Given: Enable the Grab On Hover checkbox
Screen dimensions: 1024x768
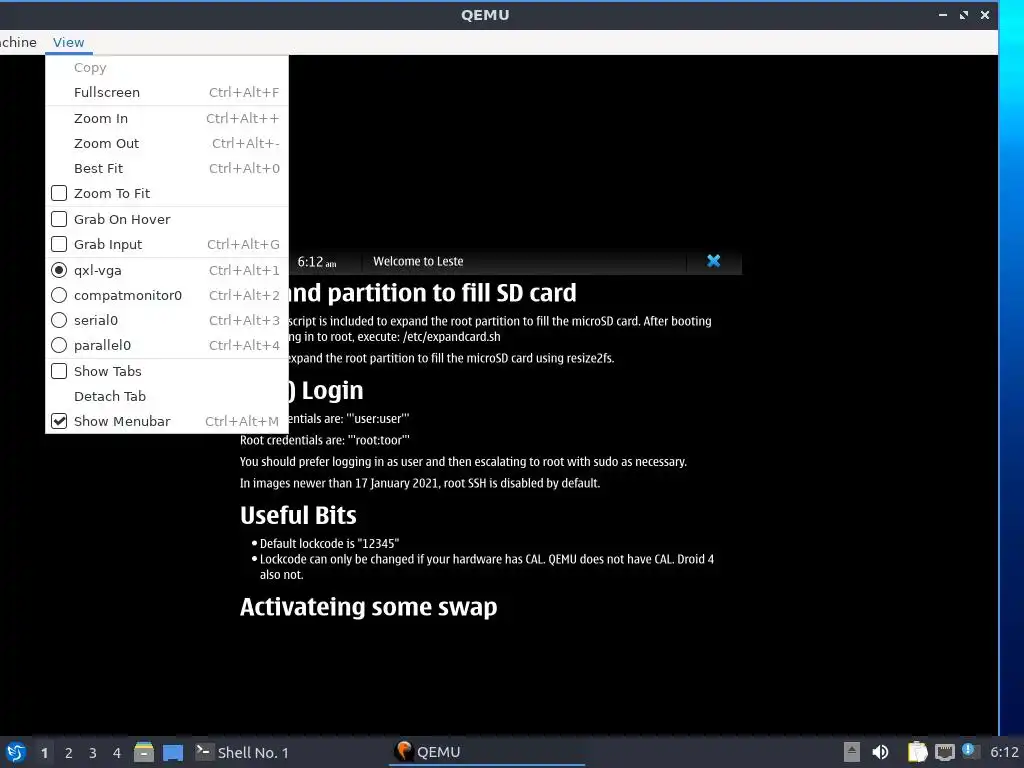Looking at the screenshot, I should coord(59,219).
